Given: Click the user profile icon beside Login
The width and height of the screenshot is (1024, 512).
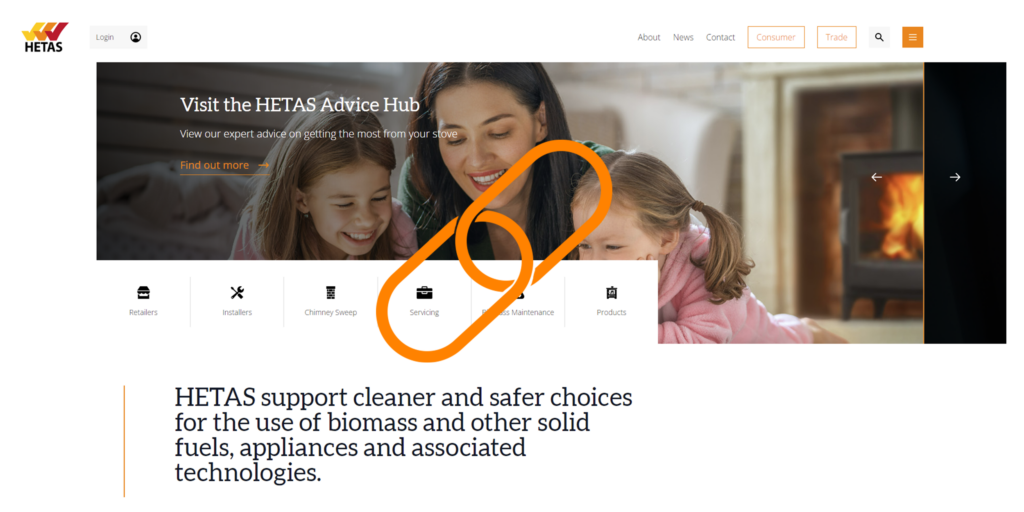Looking at the screenshot, I should (x=135, y=37).
